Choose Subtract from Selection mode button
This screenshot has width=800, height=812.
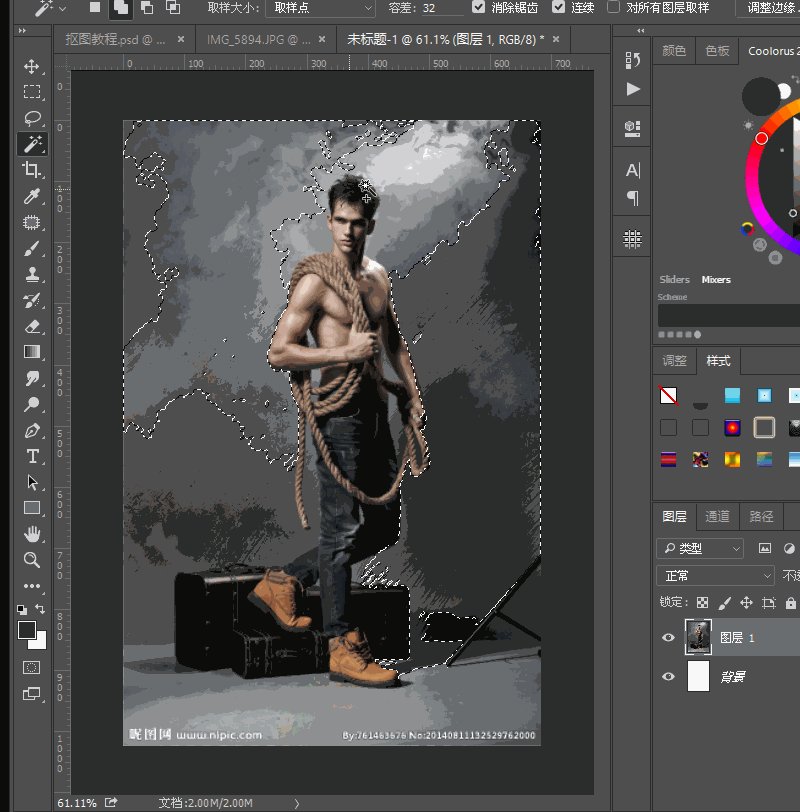point(147,8)
